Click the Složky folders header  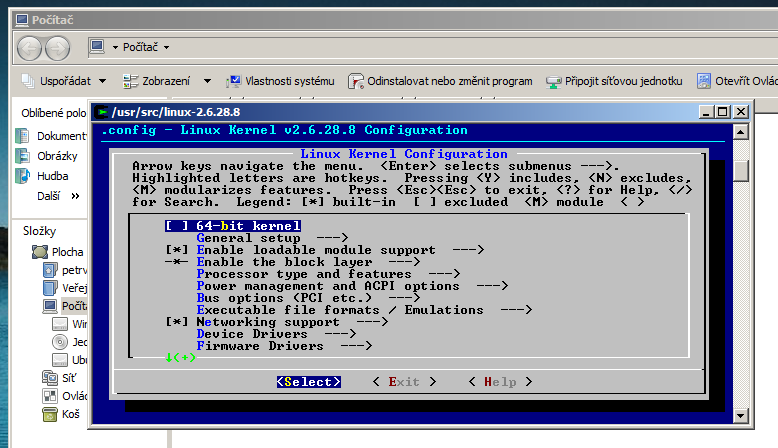click(x=40, y=231)
